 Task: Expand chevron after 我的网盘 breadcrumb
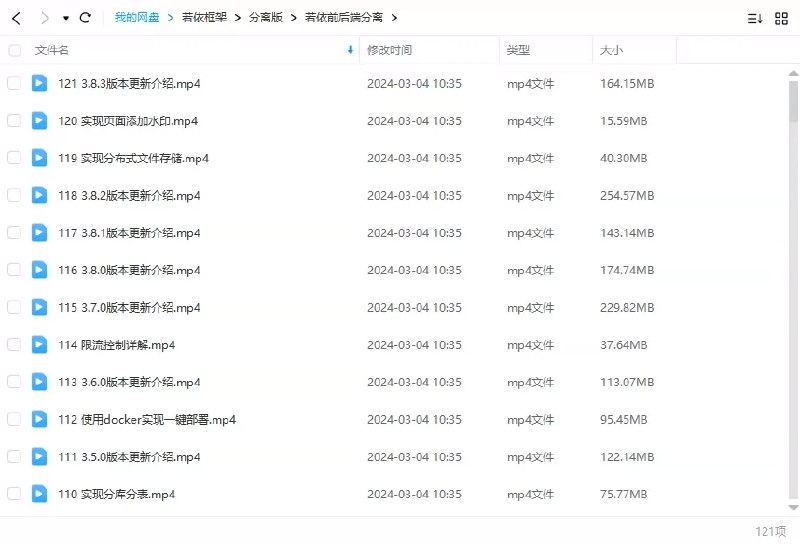point(170,18)
